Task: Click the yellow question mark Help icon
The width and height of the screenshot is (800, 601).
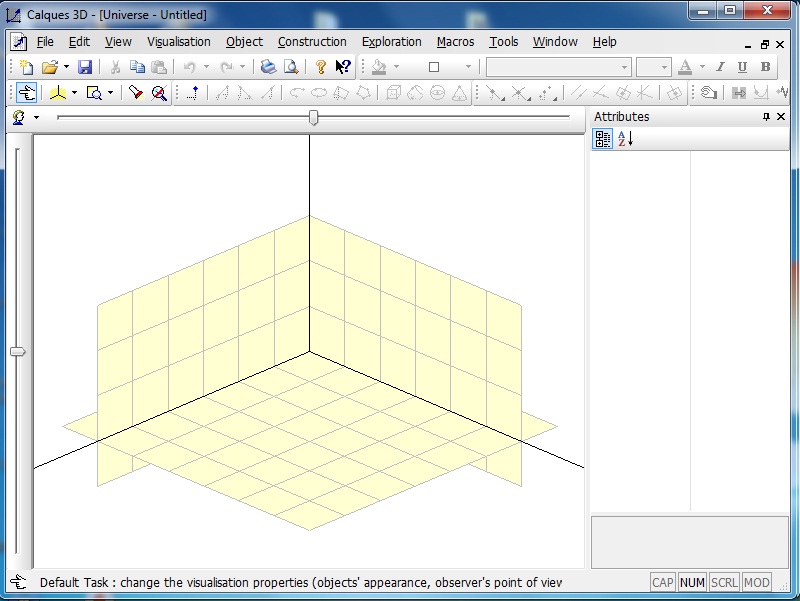Action: tap(320, 67)
